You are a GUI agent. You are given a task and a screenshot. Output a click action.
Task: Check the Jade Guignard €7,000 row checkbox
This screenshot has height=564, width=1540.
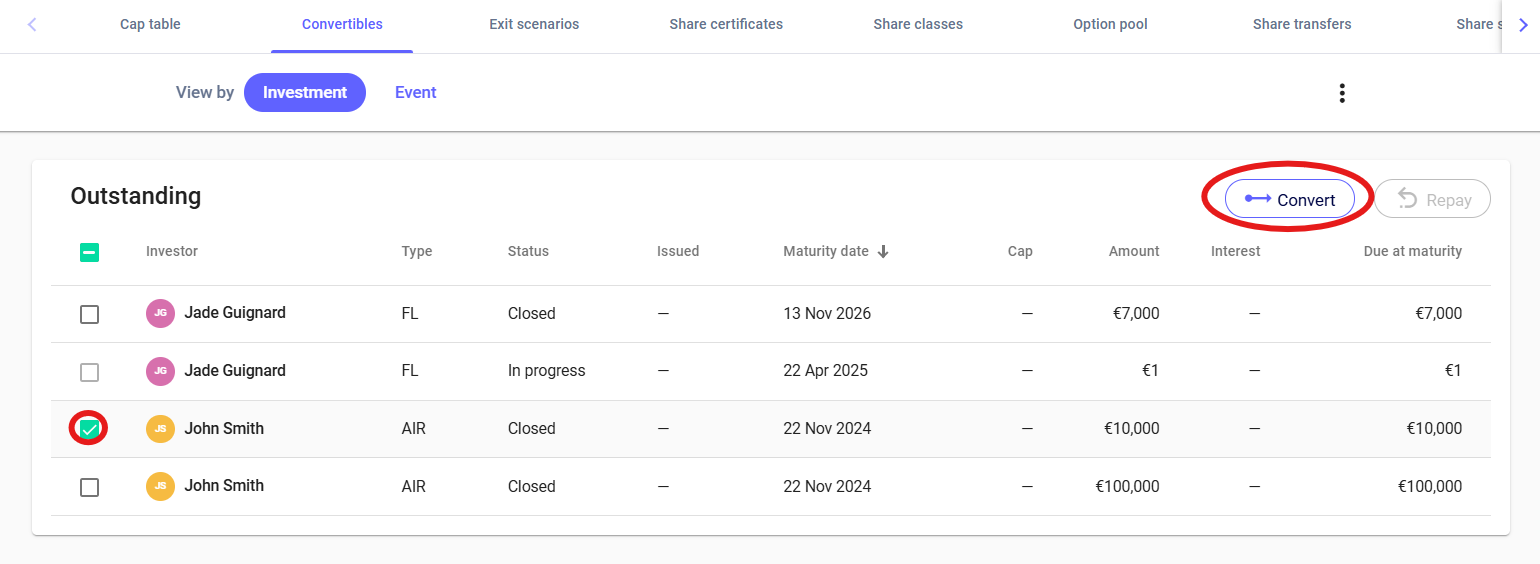pos(89,314)
